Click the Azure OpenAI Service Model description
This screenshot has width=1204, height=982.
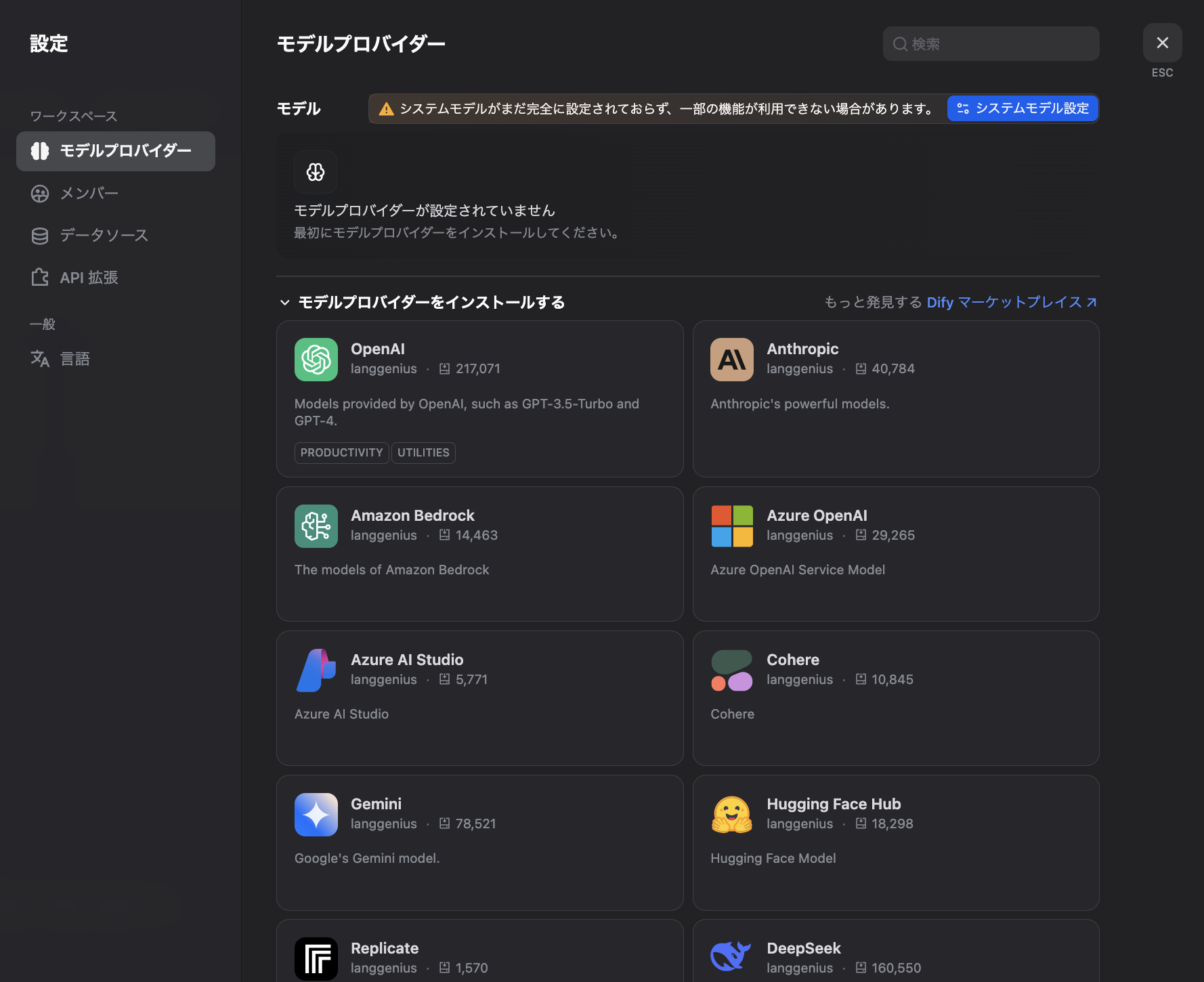[x=798, y=570]
